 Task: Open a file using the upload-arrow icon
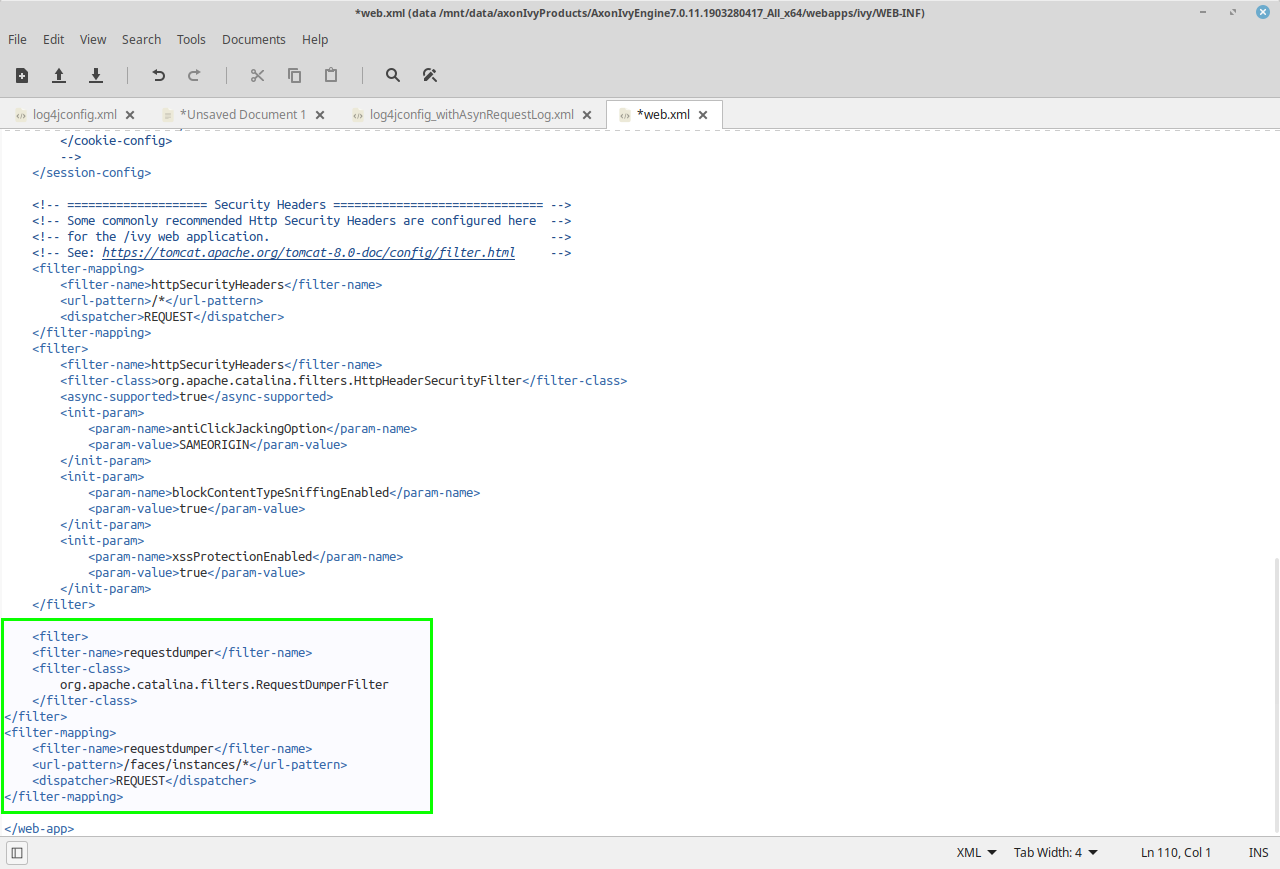[59, 75]
